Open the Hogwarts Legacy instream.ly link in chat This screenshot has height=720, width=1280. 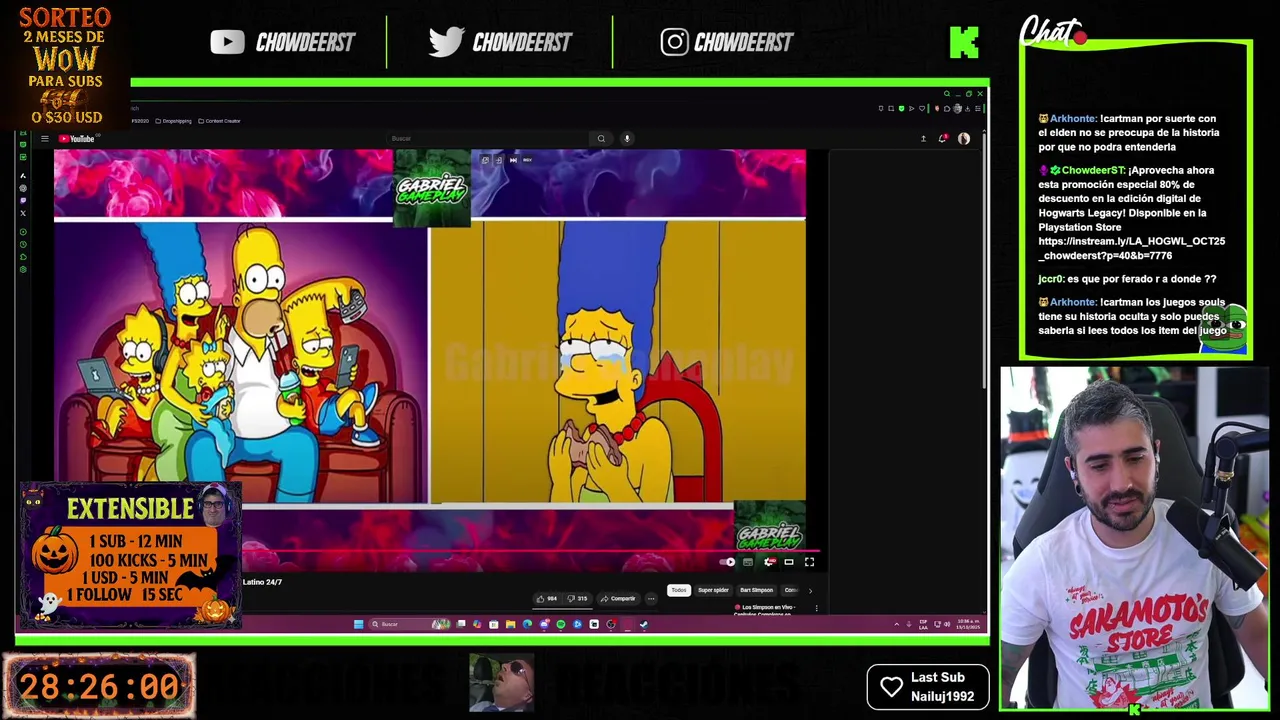tap(1131, 248)
